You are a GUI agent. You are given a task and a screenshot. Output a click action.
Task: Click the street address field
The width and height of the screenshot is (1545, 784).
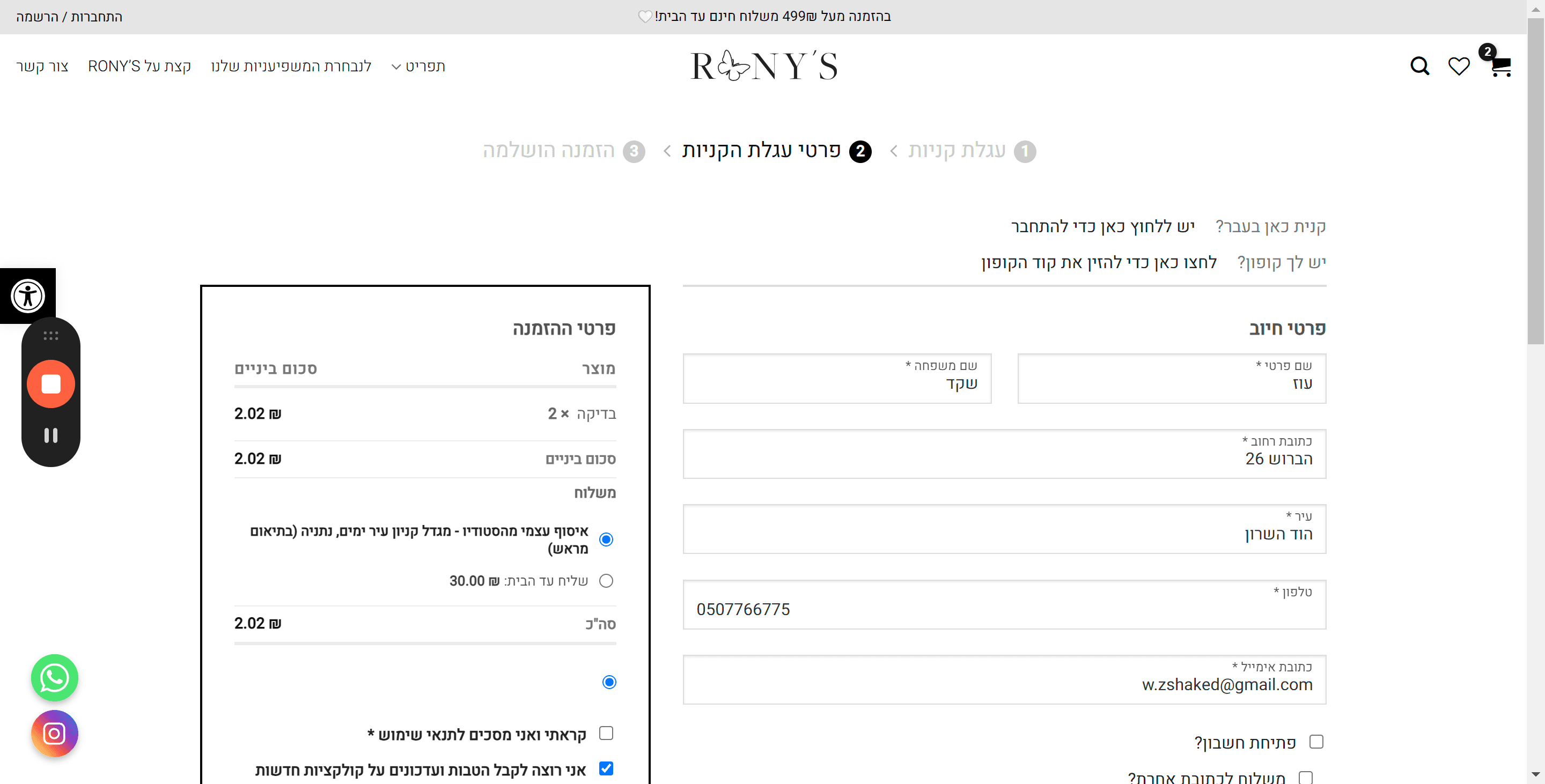(1004, 454)
